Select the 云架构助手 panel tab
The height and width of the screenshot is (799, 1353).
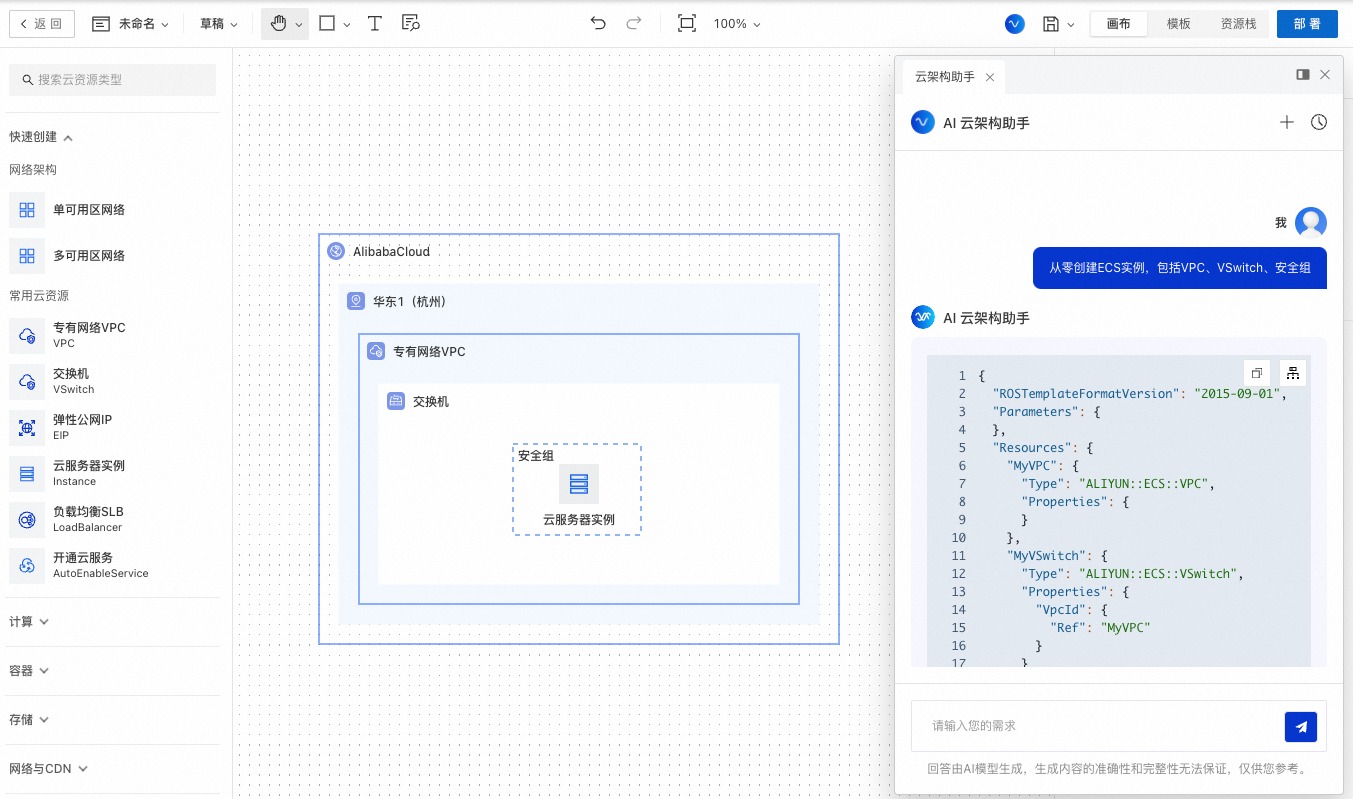945,77
